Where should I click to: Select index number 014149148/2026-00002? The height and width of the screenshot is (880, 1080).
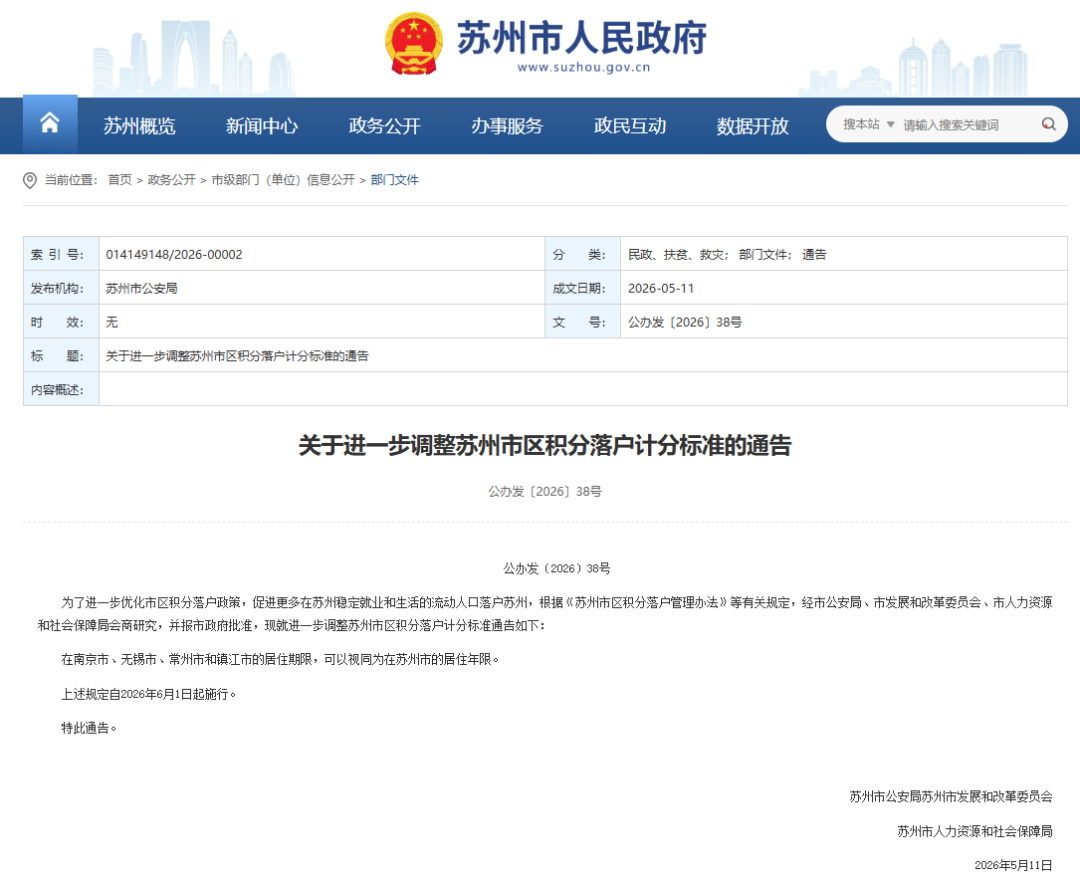(x=174, y=255)
